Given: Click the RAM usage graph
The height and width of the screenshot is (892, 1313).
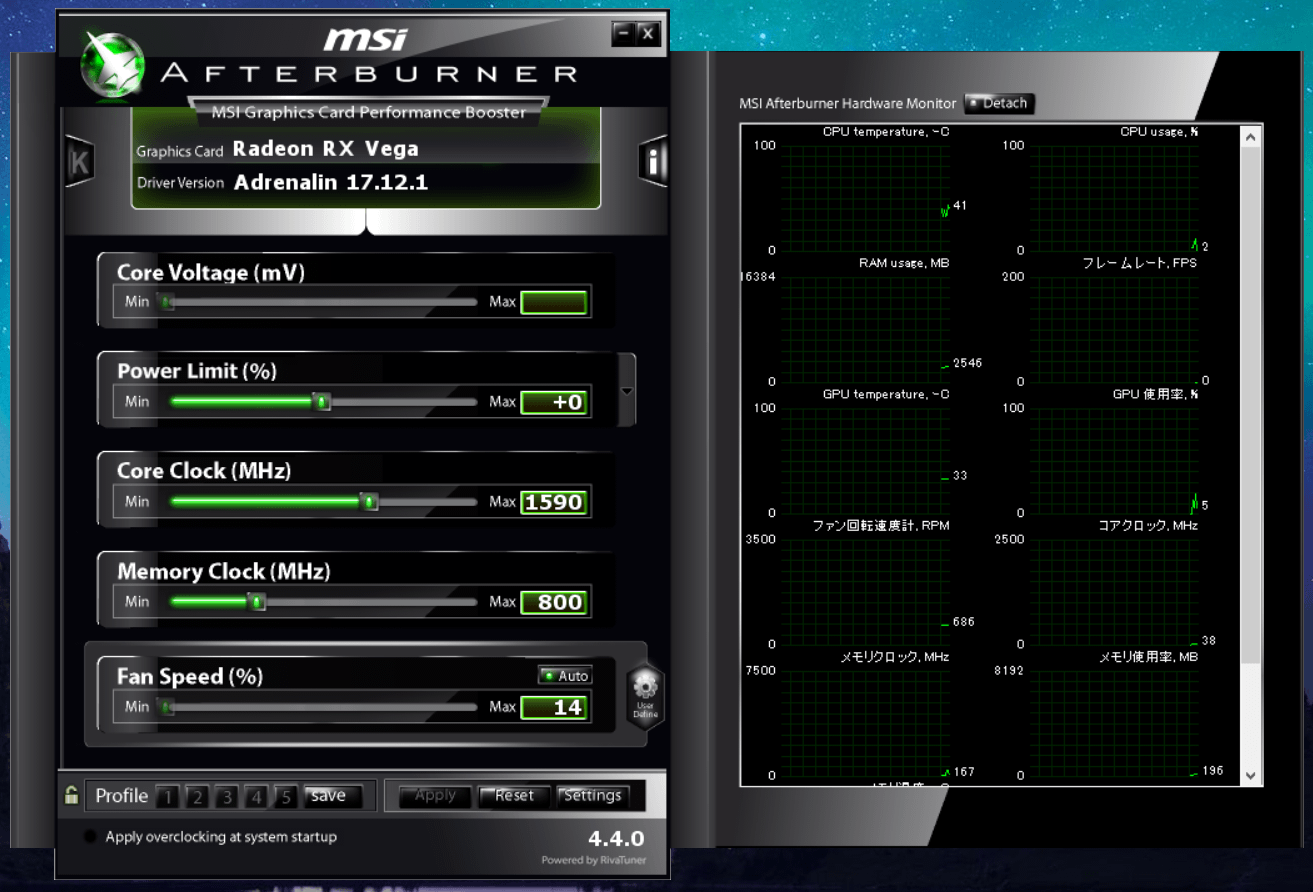Looking at the screenshot, I should [x=865, y=329].
